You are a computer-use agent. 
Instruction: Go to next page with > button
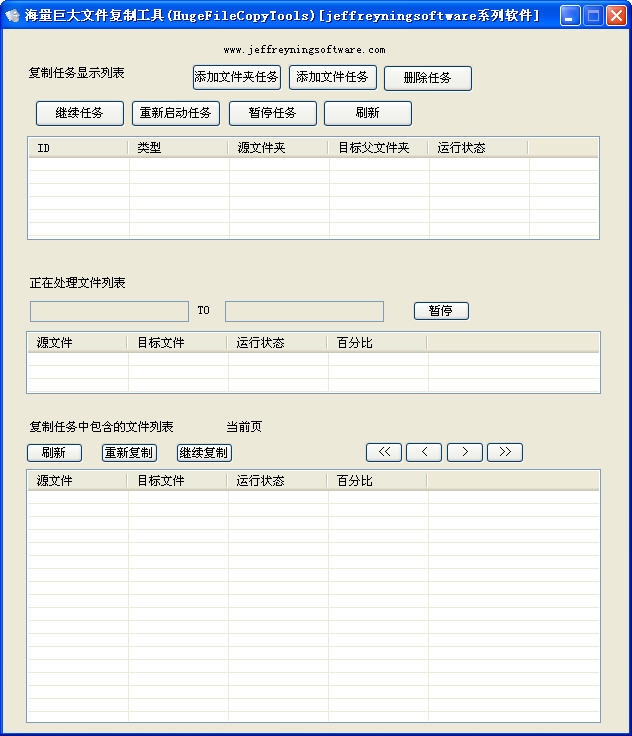coord(465,452)
